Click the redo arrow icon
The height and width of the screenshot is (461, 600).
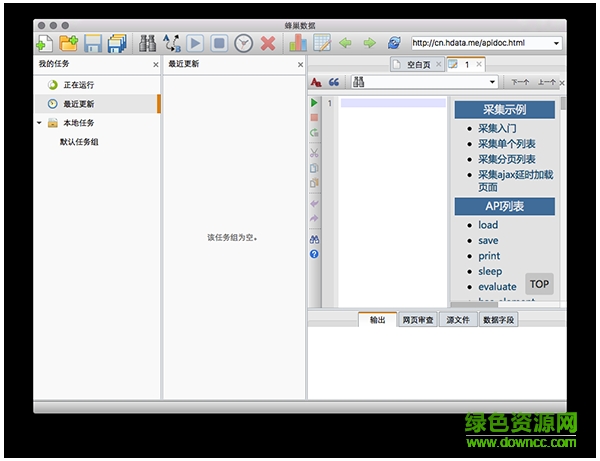tap(314, 218)
